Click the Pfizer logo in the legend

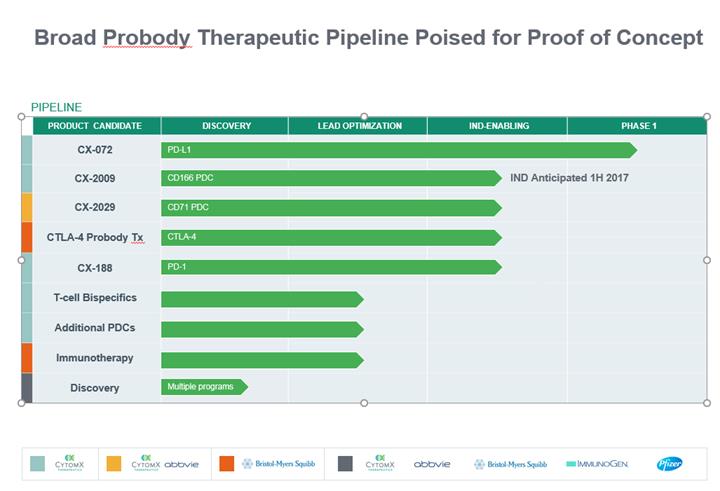pyautogui.click(x=669, y=464)
